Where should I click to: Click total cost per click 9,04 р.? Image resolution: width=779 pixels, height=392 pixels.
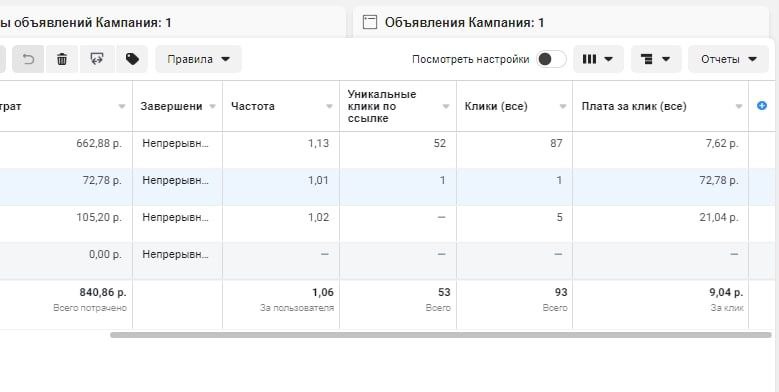point(726,292)
